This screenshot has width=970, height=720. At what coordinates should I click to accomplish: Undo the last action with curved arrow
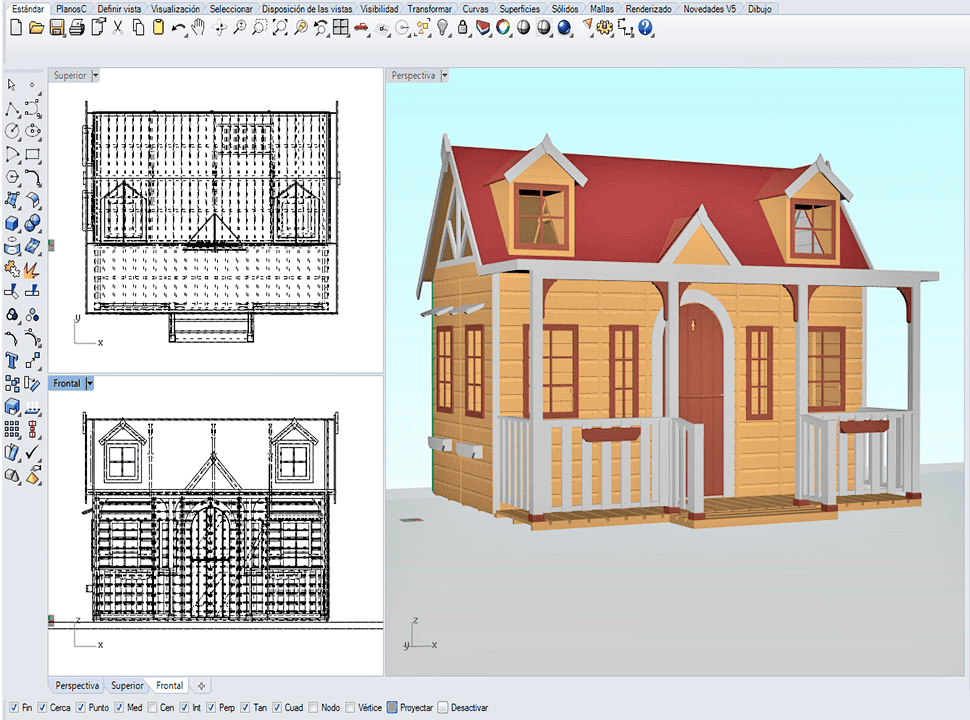click(178, 28)
